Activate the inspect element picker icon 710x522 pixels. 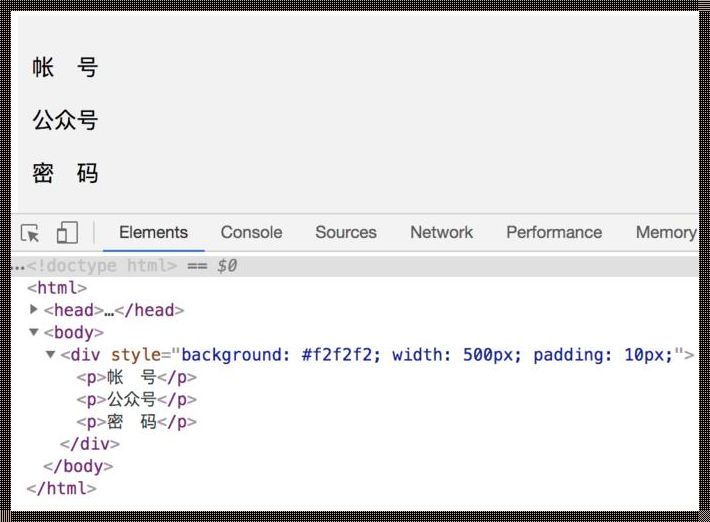point(30,233)
